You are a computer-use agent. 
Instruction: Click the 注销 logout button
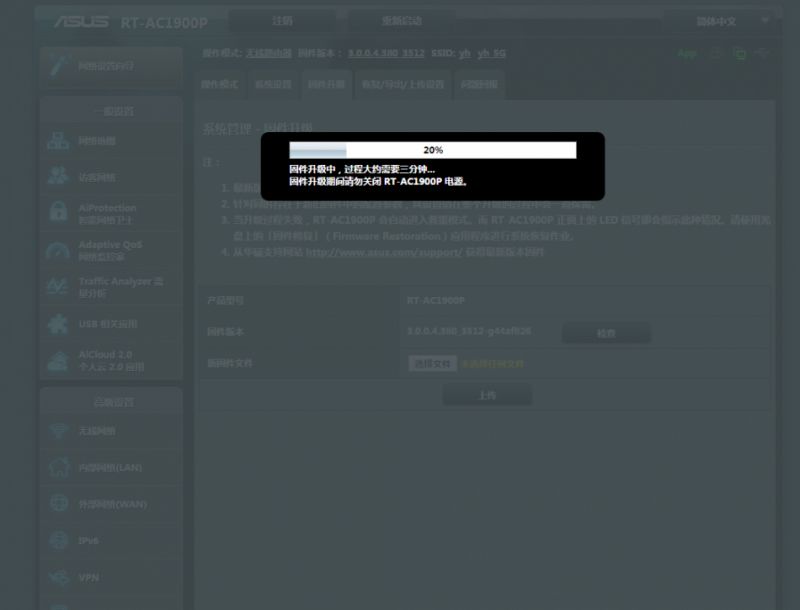pyautogui.click(x=283, y=21)
